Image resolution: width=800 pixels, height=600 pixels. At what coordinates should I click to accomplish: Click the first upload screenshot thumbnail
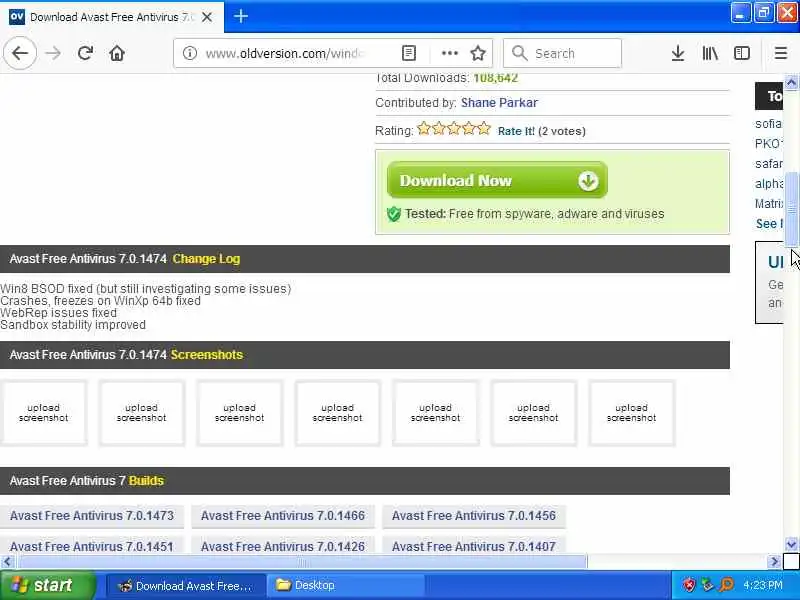(43, 413)
